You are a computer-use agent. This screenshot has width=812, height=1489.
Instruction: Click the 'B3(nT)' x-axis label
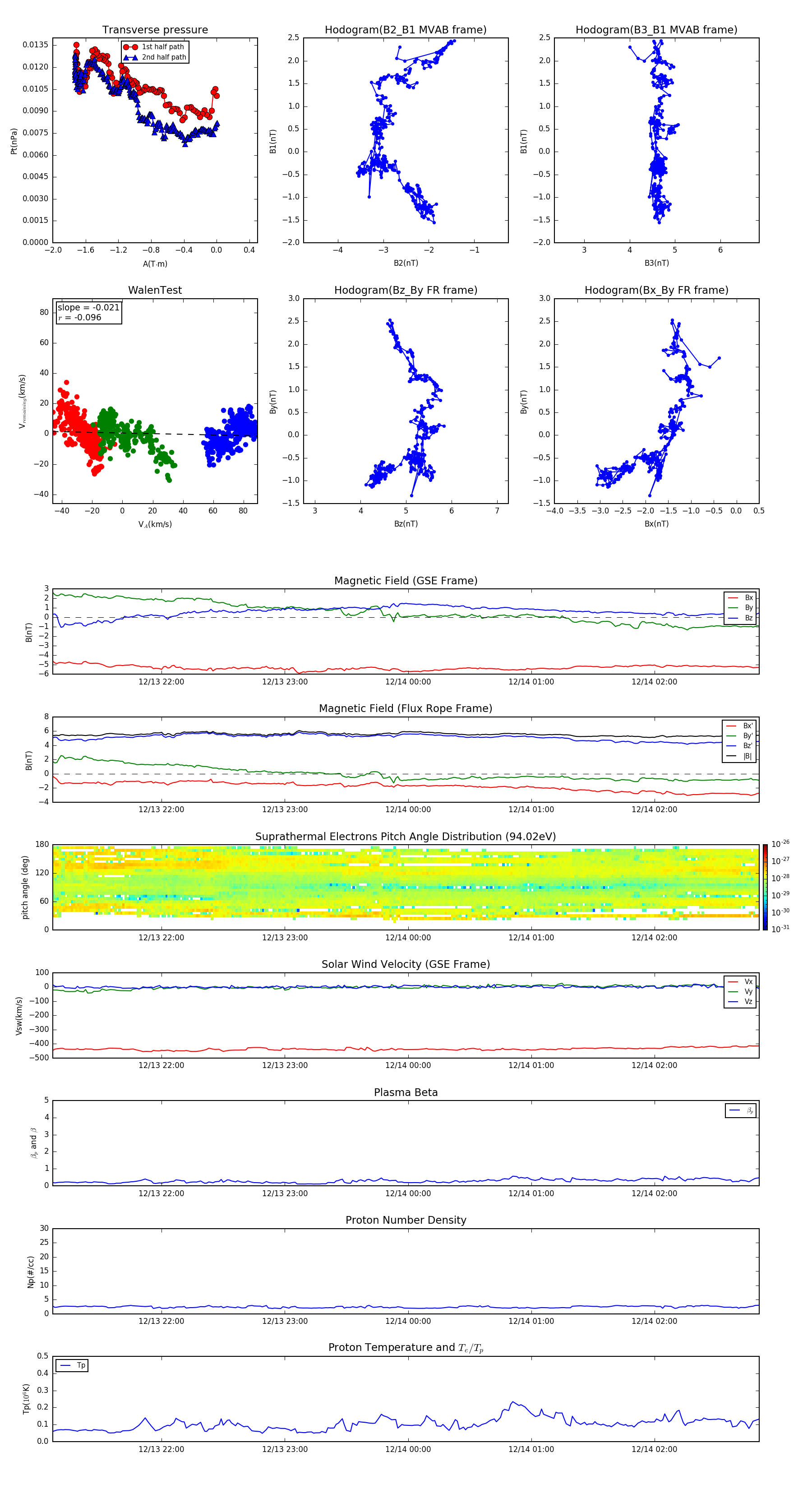[x=656, y=263]
